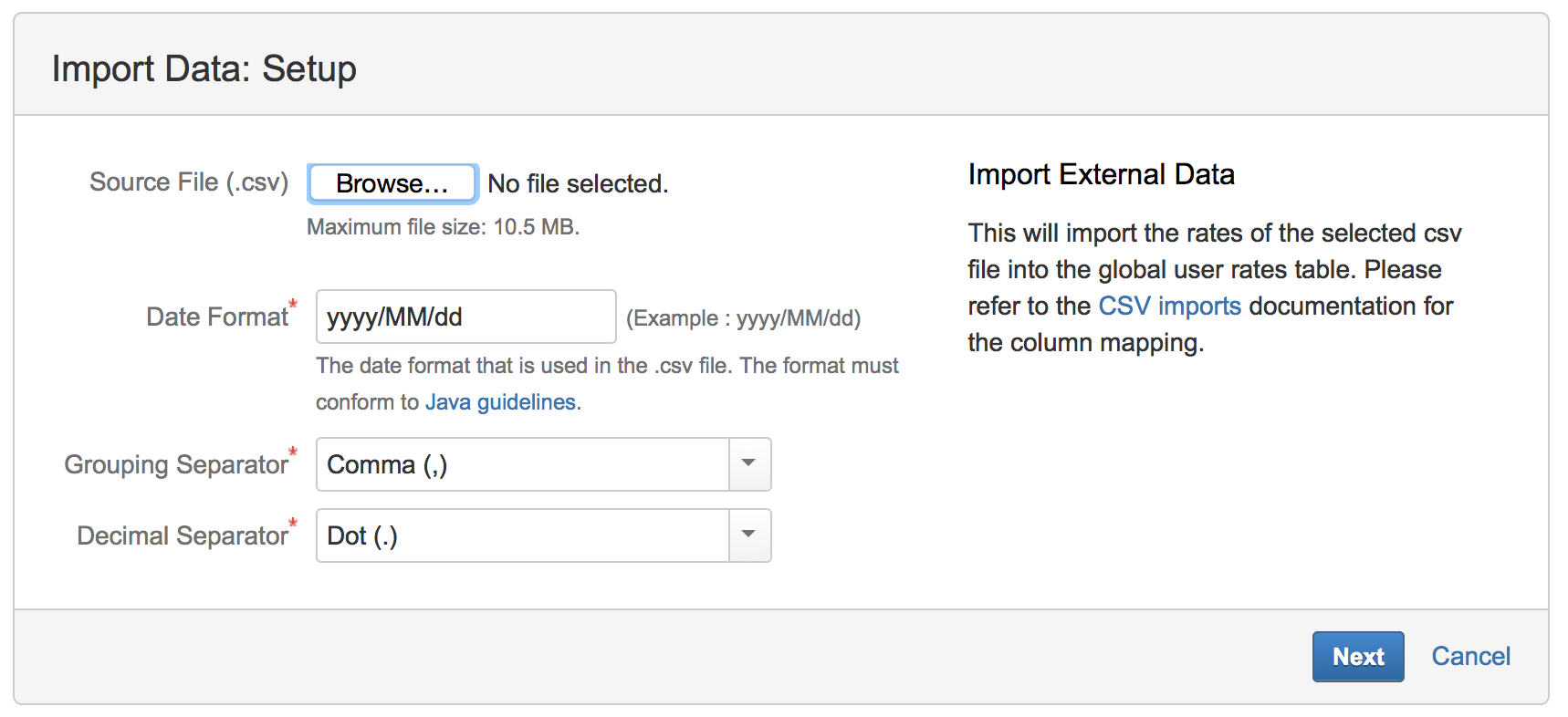This screenshot has height=717, width=1568.
Task: Click the Grouping Separator label
Action: tap(176, 464)
